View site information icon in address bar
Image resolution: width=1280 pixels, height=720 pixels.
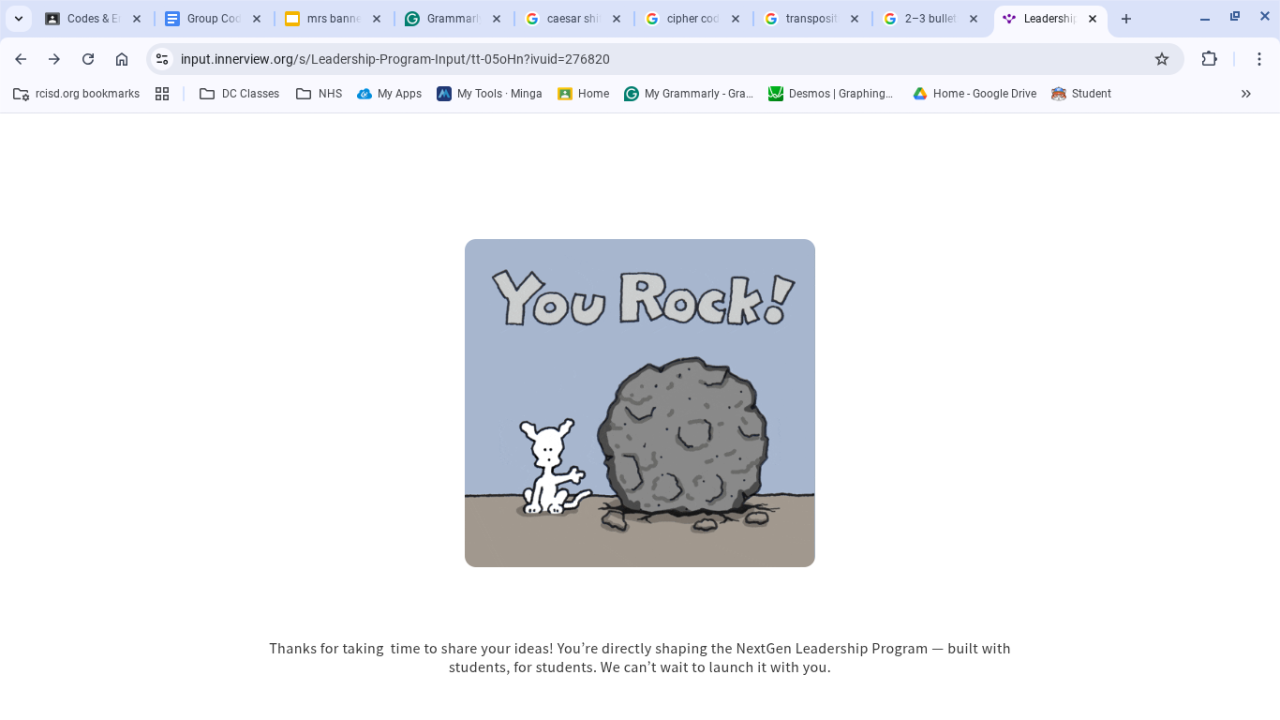163,59
